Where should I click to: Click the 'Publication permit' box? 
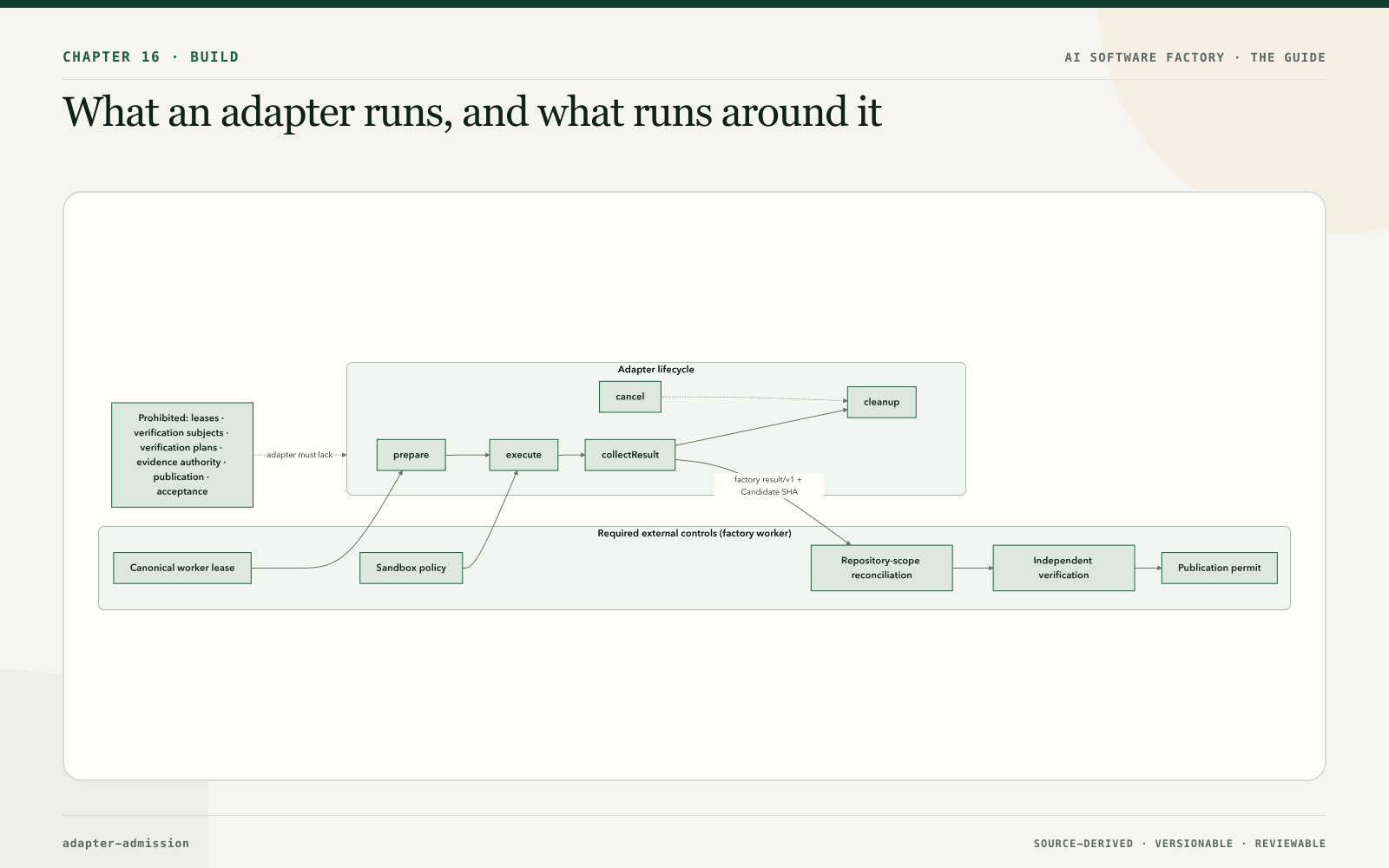1219,568
